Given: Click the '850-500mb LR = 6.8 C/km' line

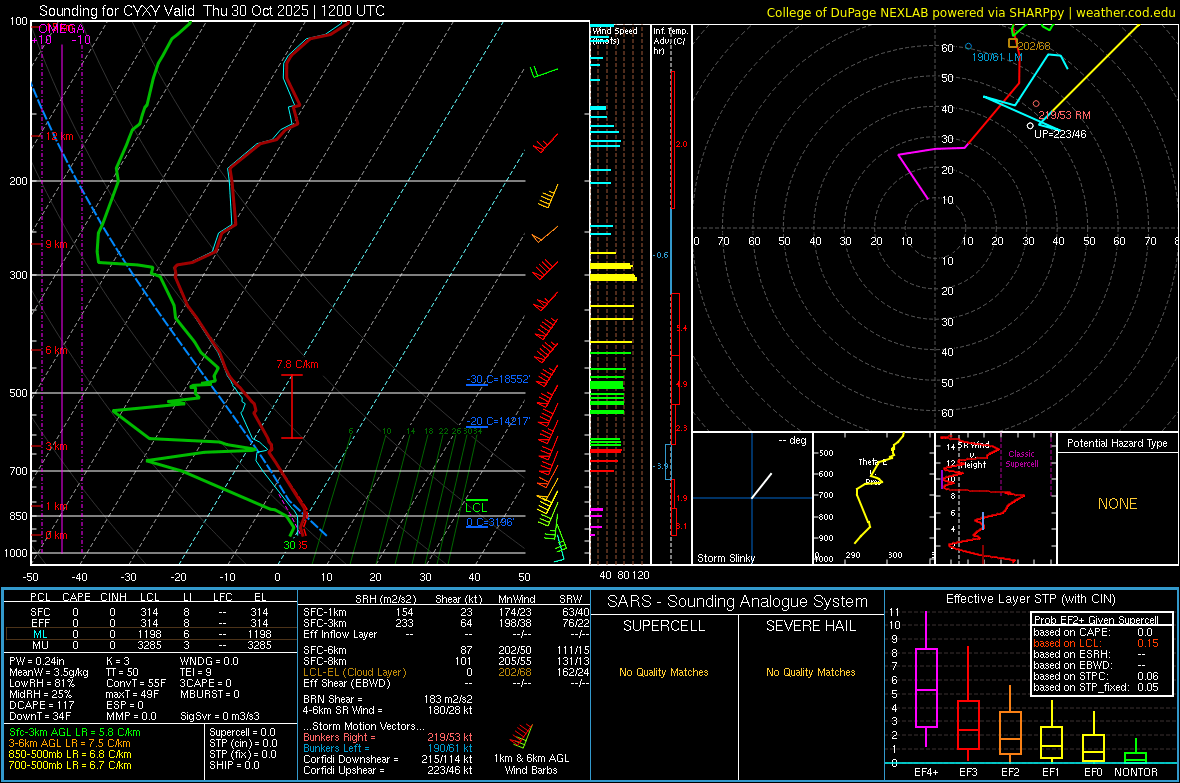Looking at the screenshot, I should (70, 754).
